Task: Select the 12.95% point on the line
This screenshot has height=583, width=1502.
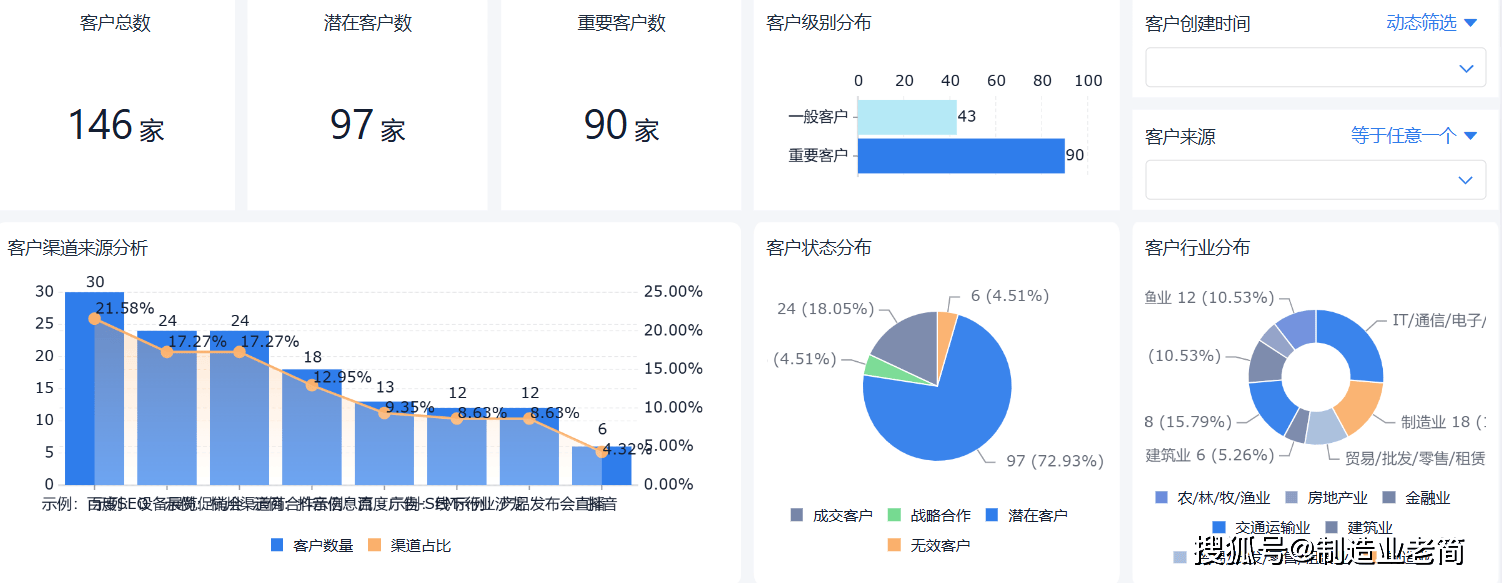Action: click(x=312, y=385)
